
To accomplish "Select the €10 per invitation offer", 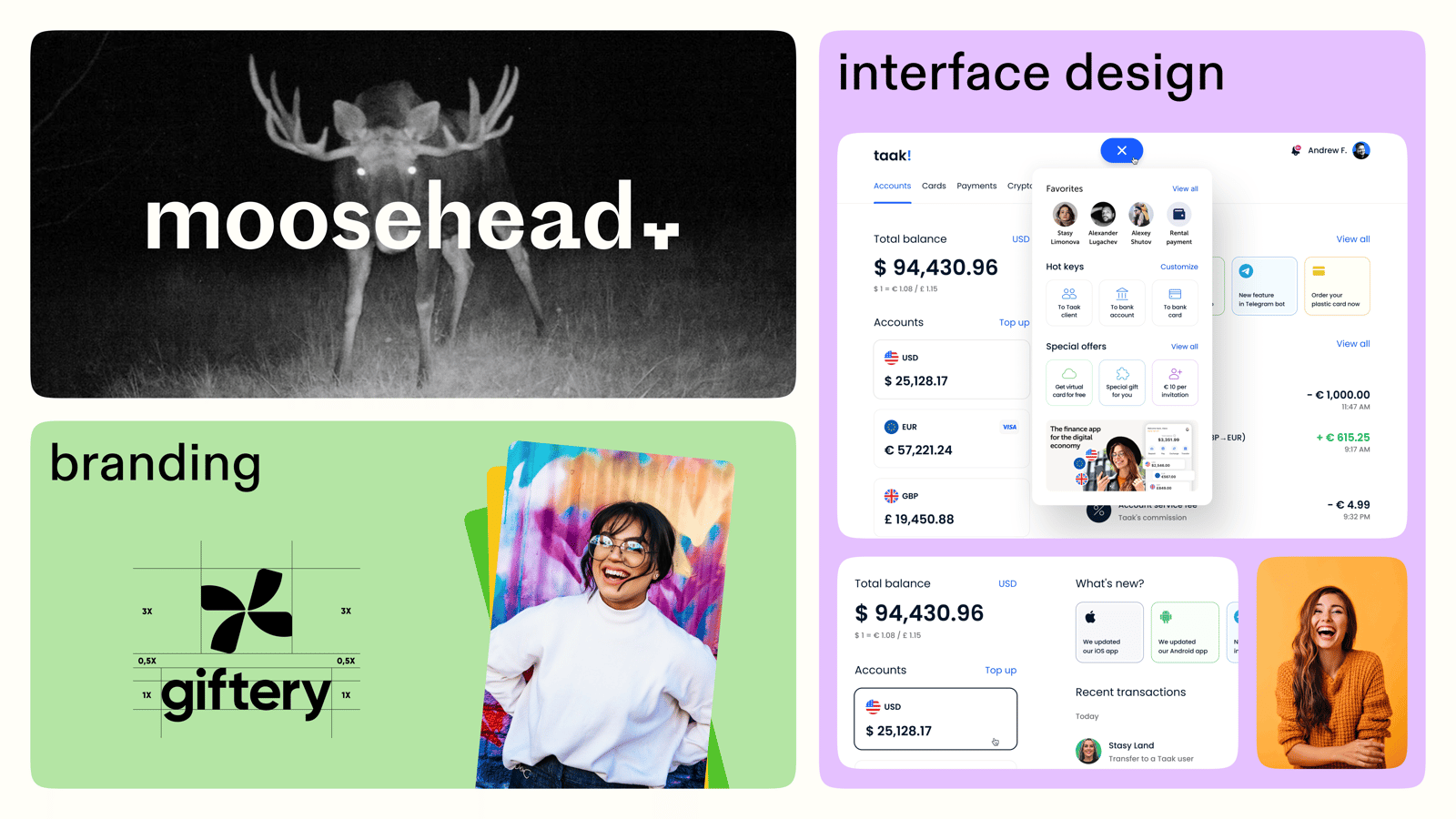I will coord(1175,382).
